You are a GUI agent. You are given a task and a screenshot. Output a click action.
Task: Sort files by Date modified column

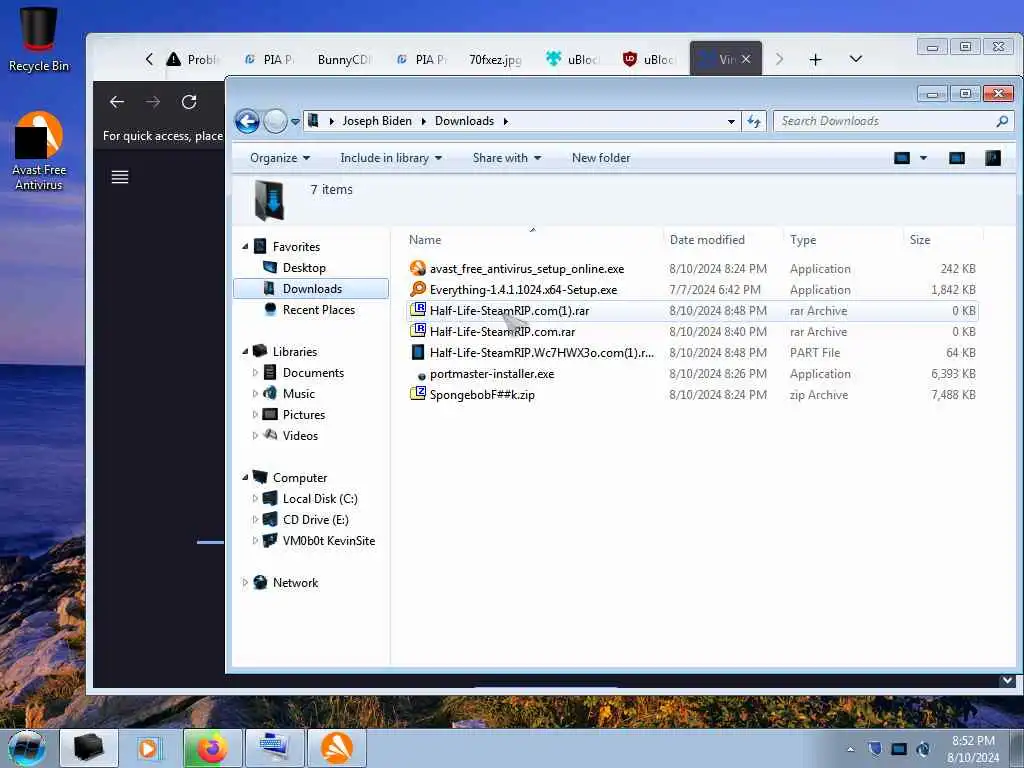[x=707, y=240]
